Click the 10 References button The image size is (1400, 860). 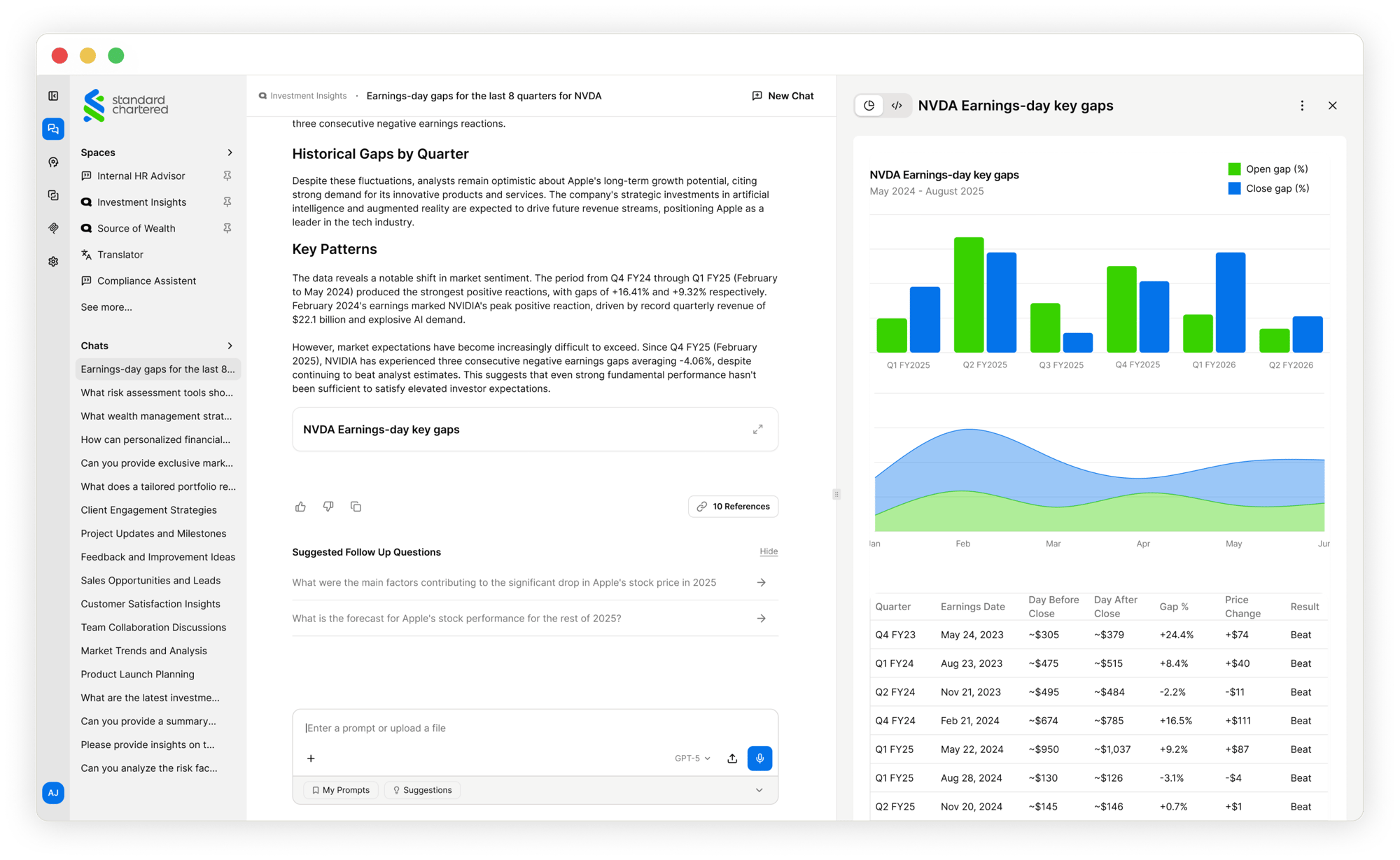[x=733, y=507]
